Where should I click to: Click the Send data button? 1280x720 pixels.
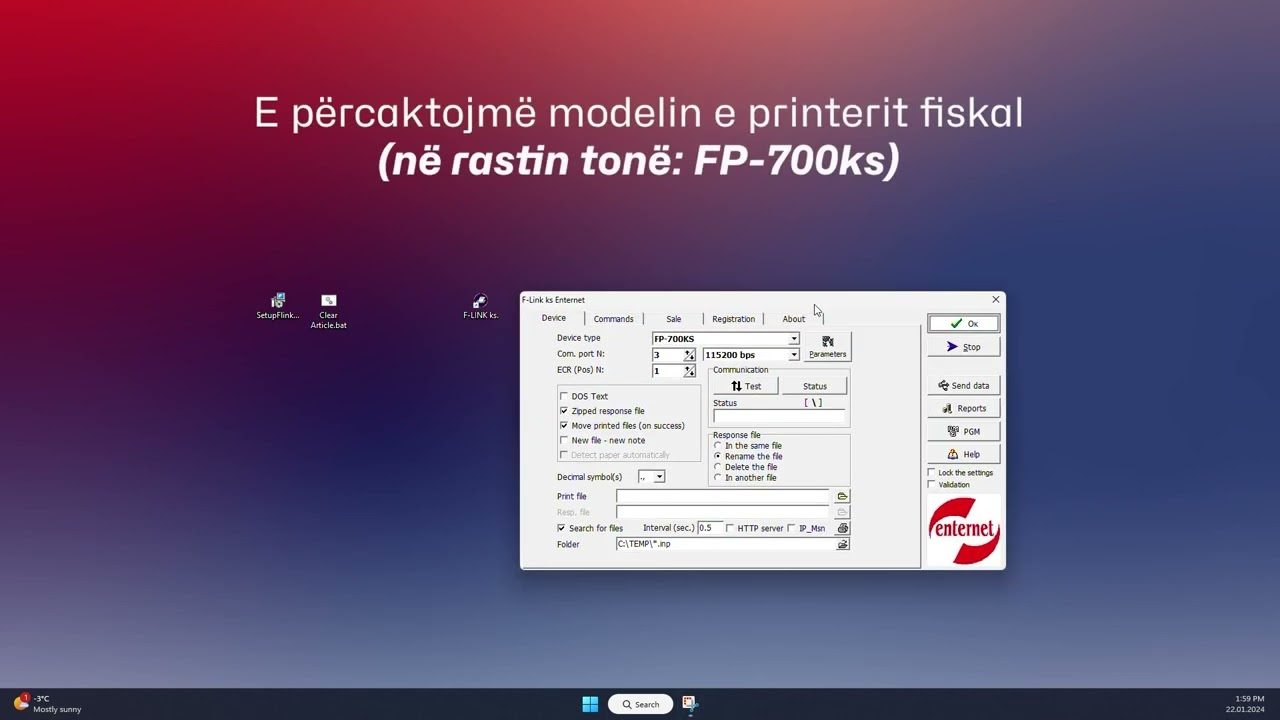[963, 386]
